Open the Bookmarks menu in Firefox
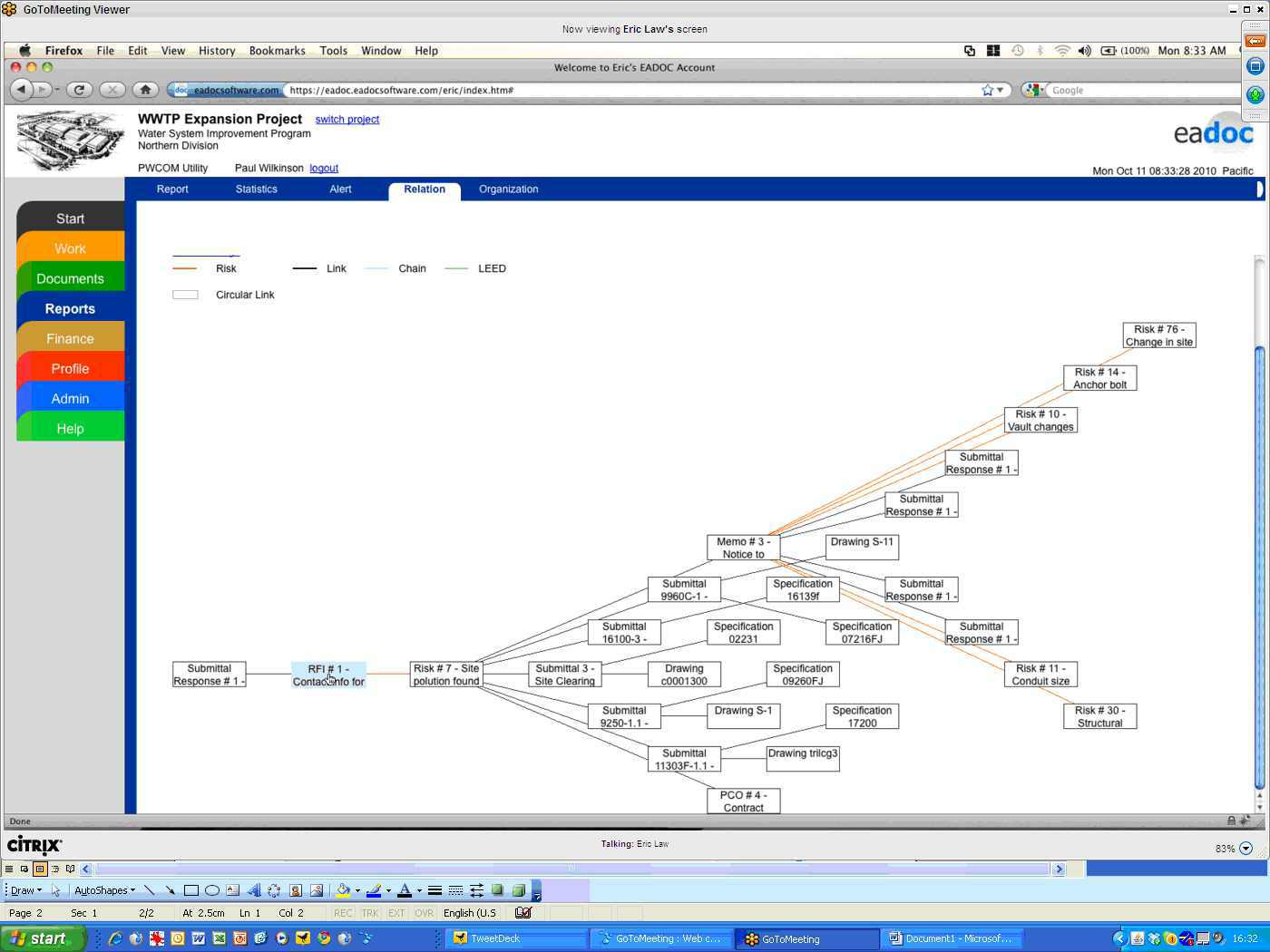Image resolution: width=1270 pixels, height=952 pixels. point(277,51)
